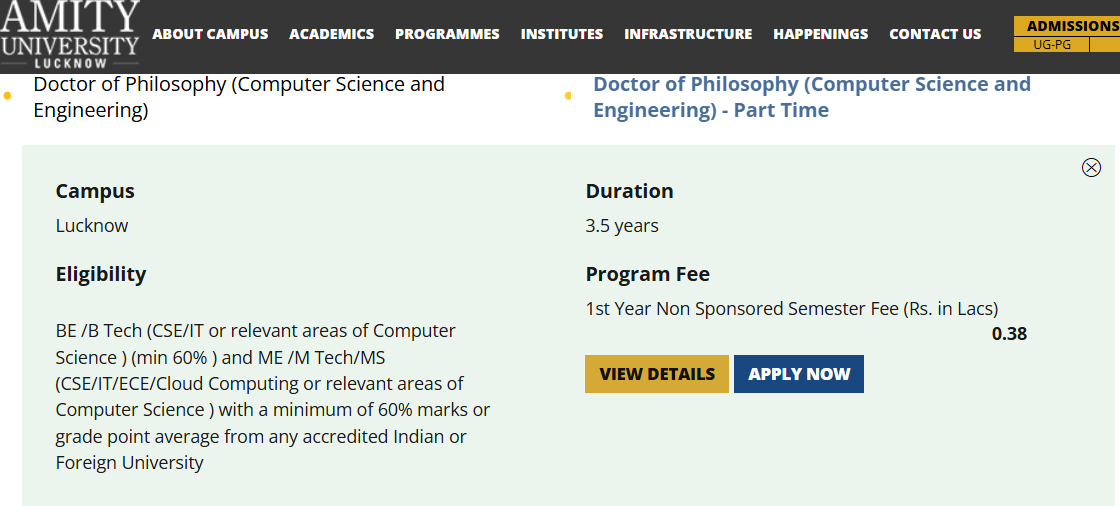This screenshot has width=1120, height=506.
Task: Open the Infrastructure menu
Action: coord(688,34)
